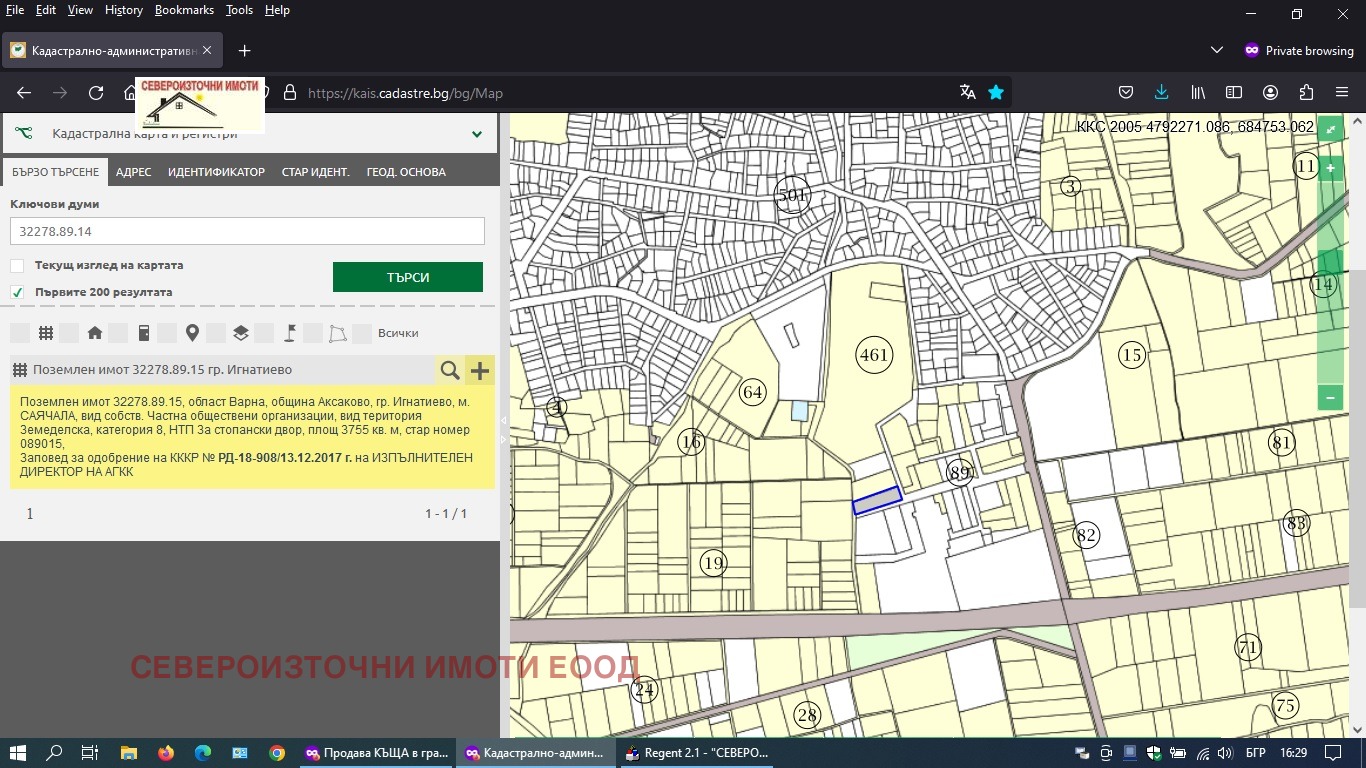Tick the checkbox next to 'Всички'
This screenshot has height=768, width=1366.
point(362,333)
